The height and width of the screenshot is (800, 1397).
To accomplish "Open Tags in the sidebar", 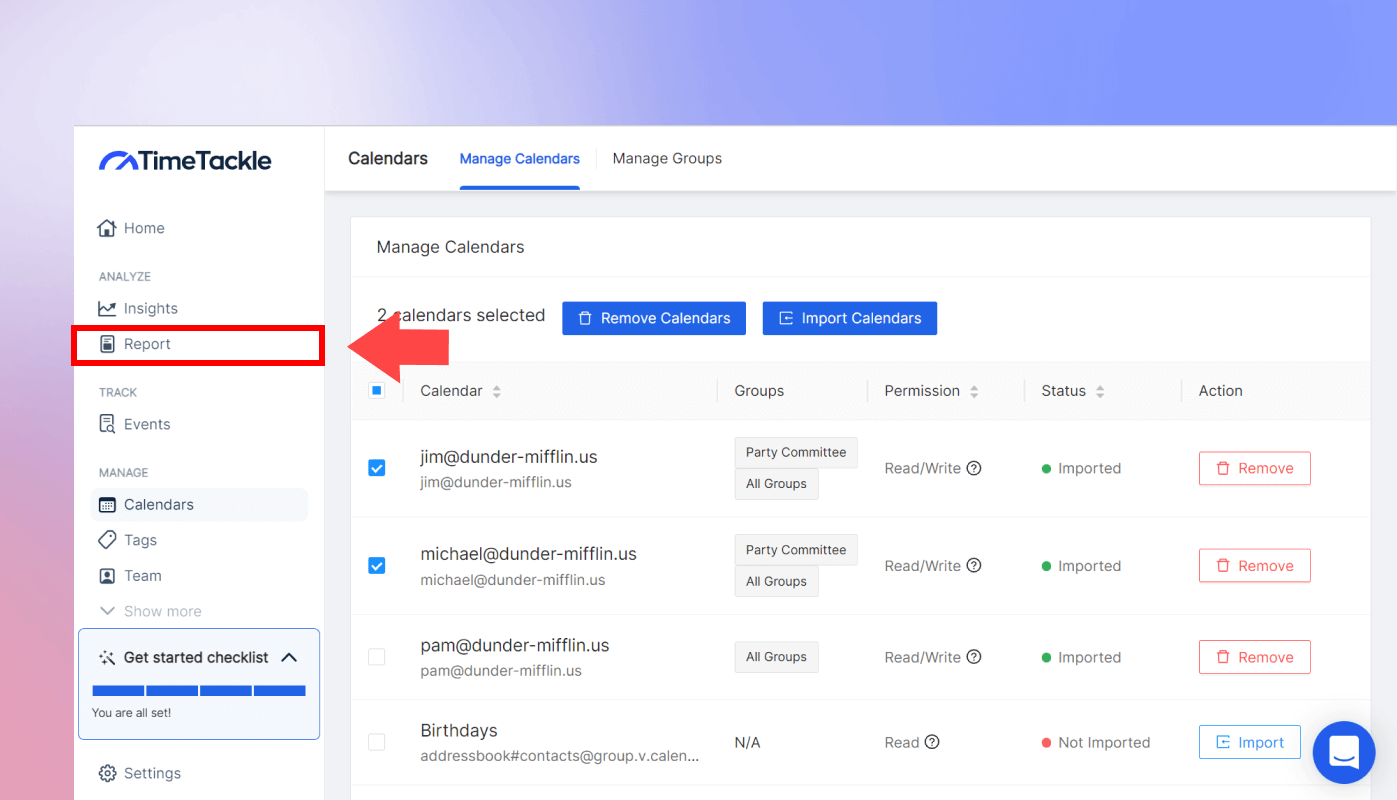I will (127, 540).
